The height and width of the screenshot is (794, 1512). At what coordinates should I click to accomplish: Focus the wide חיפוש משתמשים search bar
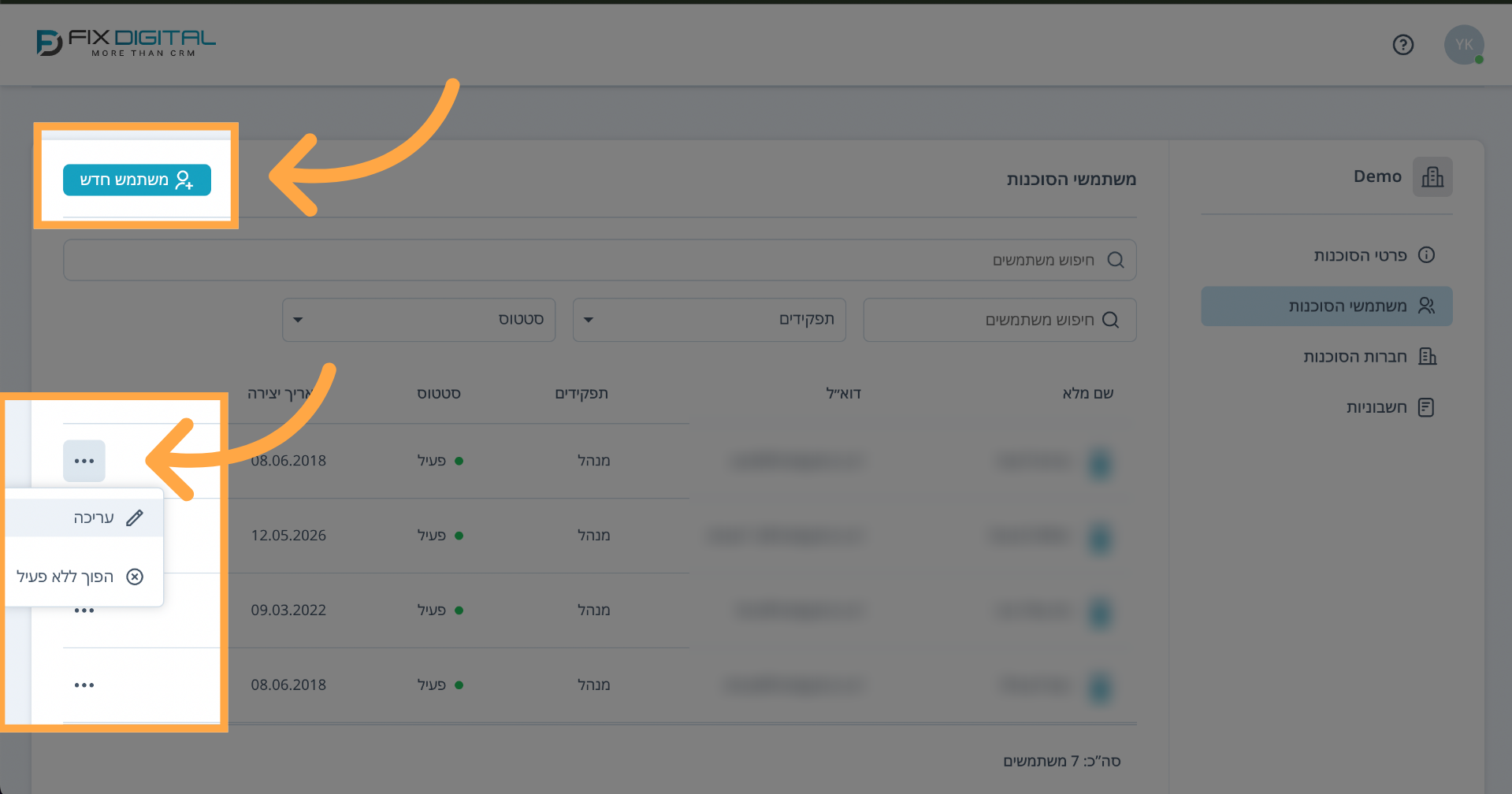tap(600, 260)
